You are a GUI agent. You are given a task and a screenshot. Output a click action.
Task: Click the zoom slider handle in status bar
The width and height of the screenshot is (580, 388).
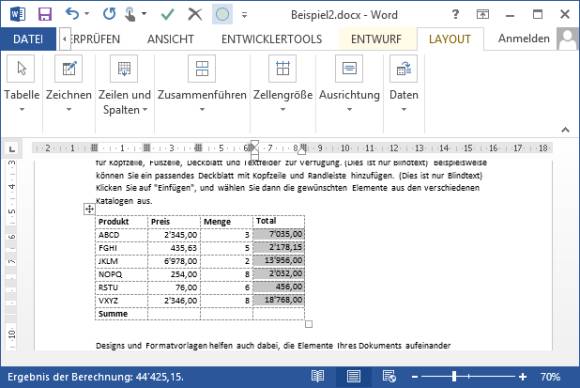454,377
